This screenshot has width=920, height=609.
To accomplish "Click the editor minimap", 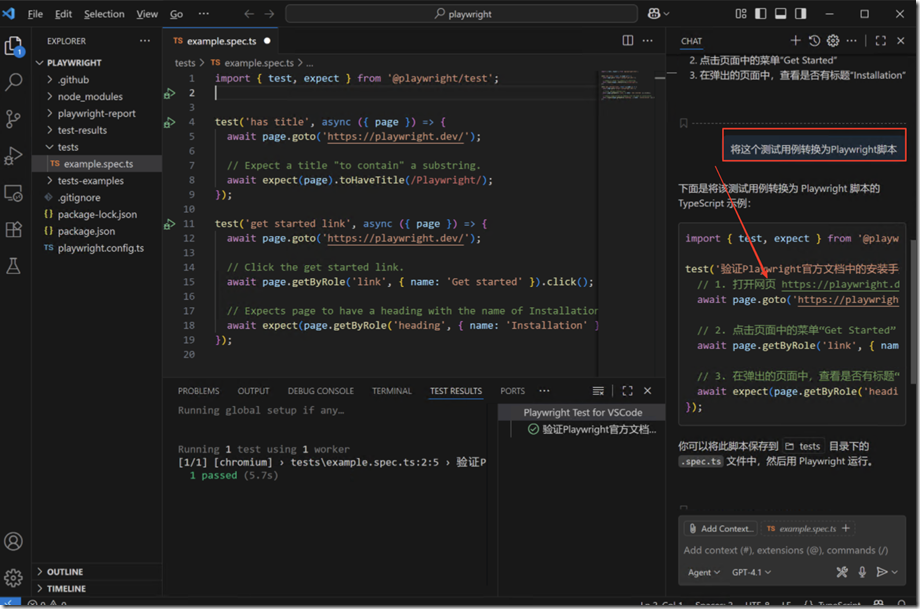I will (627, 86).
